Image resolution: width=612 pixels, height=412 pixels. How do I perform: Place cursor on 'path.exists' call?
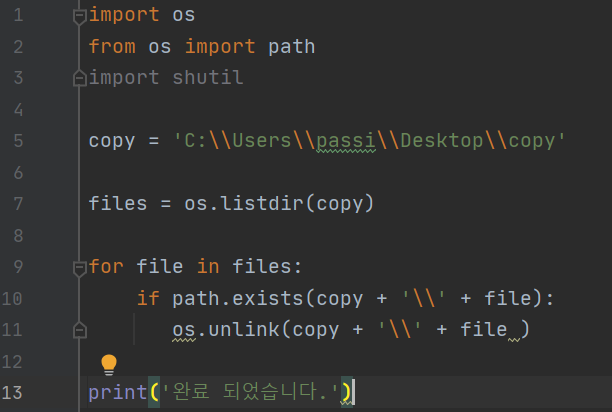point(238,298)
